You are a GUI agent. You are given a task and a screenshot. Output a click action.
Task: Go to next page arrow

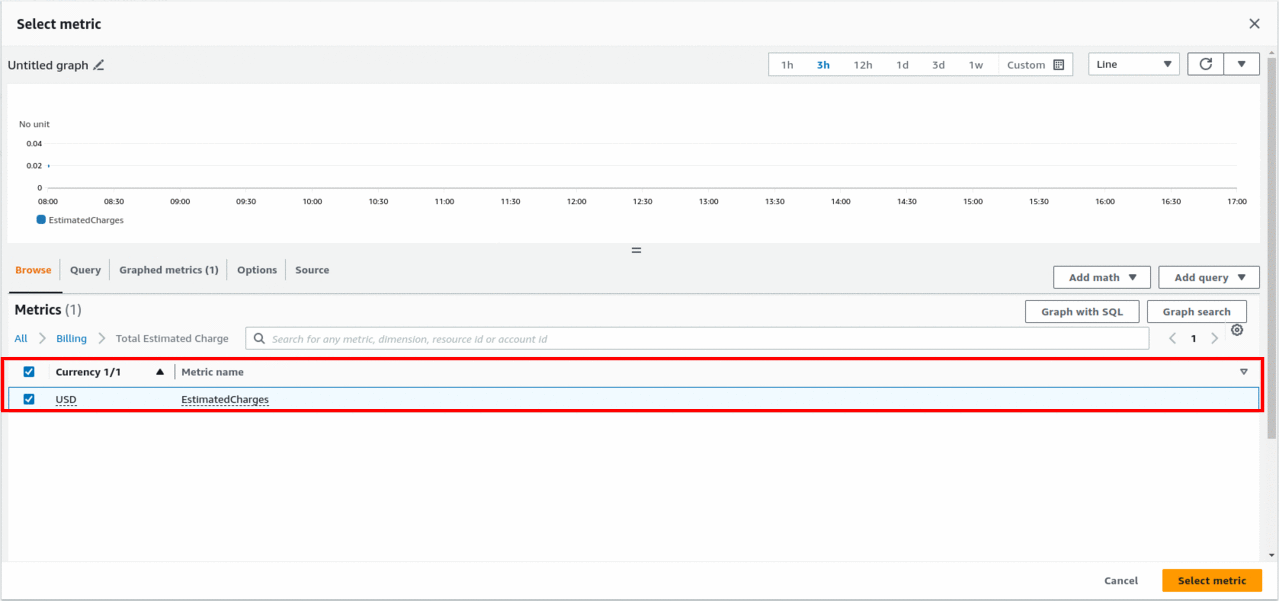pos(1214,339)
